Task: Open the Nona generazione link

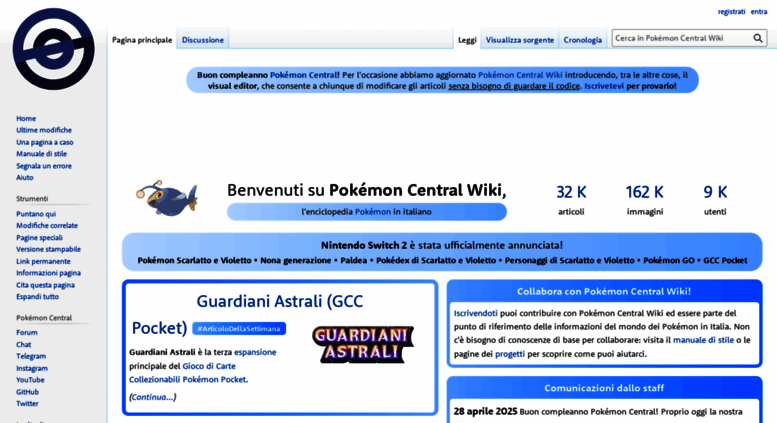Action: pyautogui.click(x=295, y=261)
